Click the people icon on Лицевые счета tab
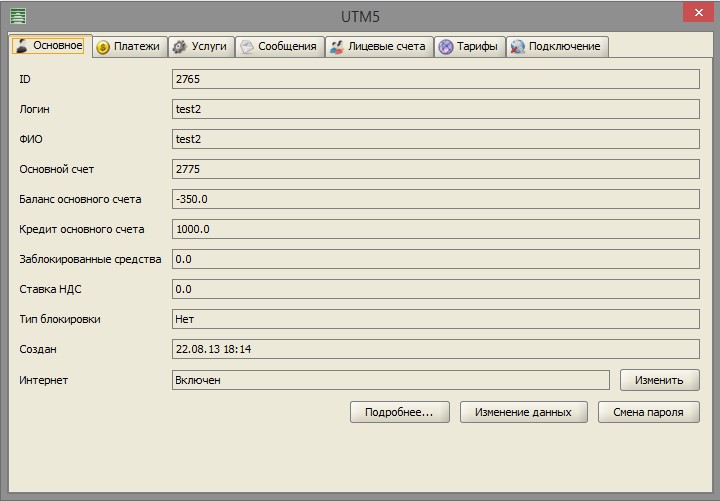 coord(337,47)
